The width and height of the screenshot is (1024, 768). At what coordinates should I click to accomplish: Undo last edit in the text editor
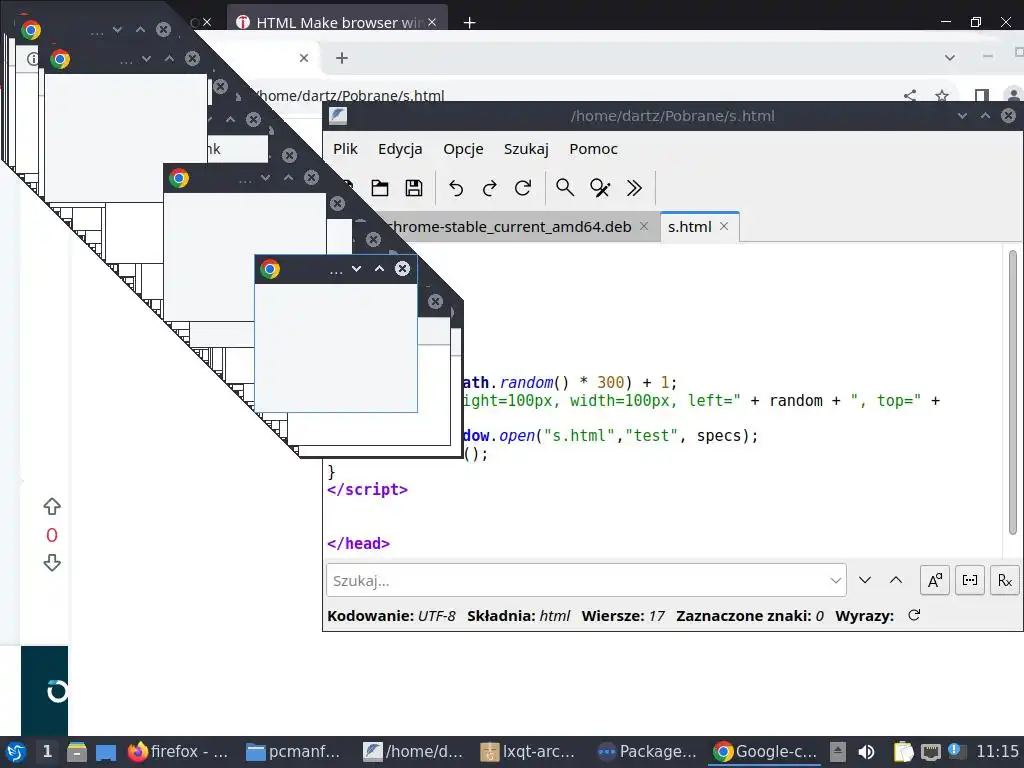[x=456, y=188]
